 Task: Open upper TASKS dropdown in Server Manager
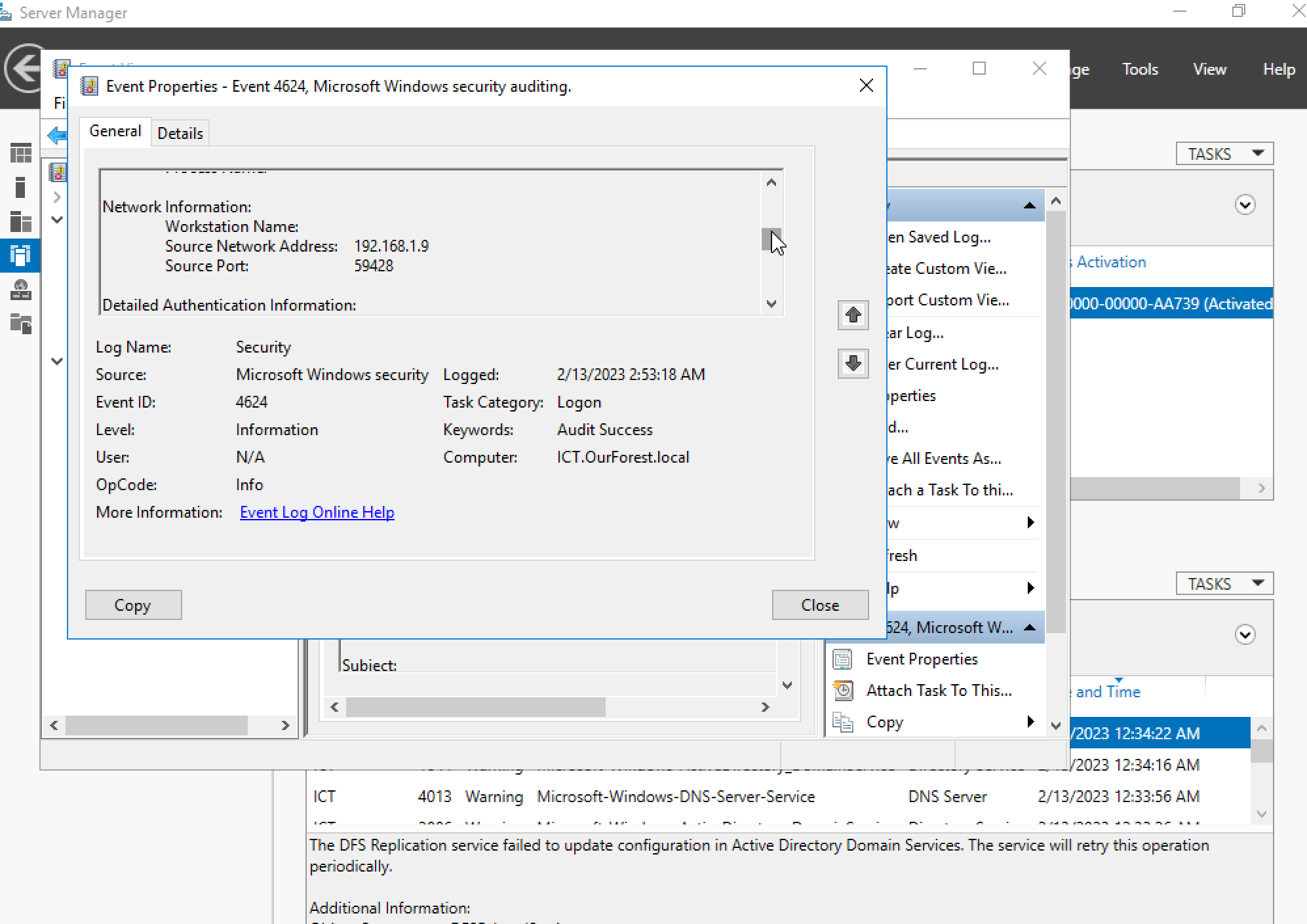1224,154
